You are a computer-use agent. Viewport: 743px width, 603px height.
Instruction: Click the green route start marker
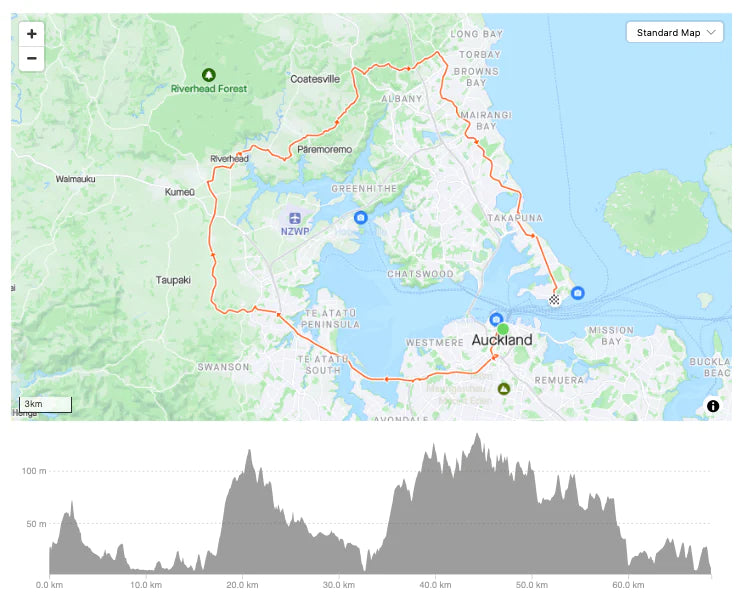[503, 329]
